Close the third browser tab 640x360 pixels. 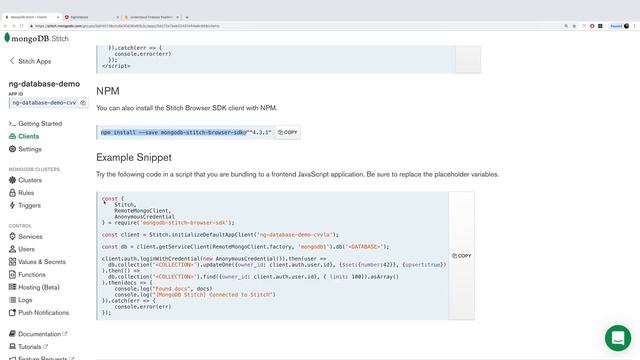pos(178,17)
